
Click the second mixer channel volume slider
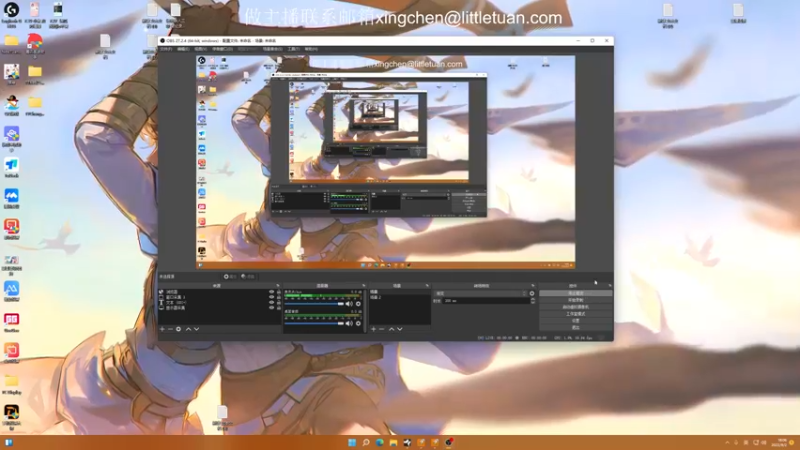click(314, 323)
